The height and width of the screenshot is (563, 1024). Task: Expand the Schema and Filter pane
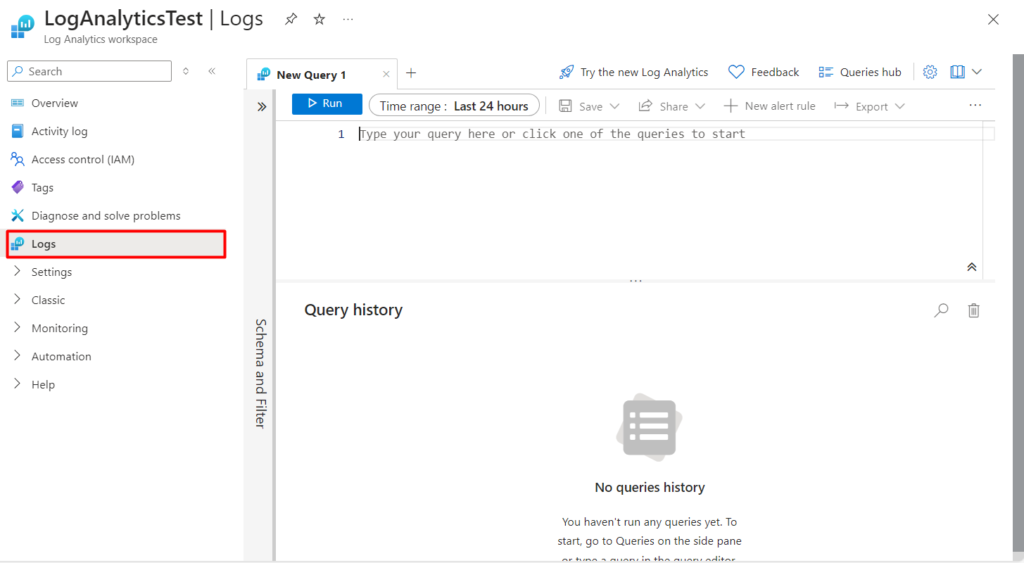pos(261,106)
